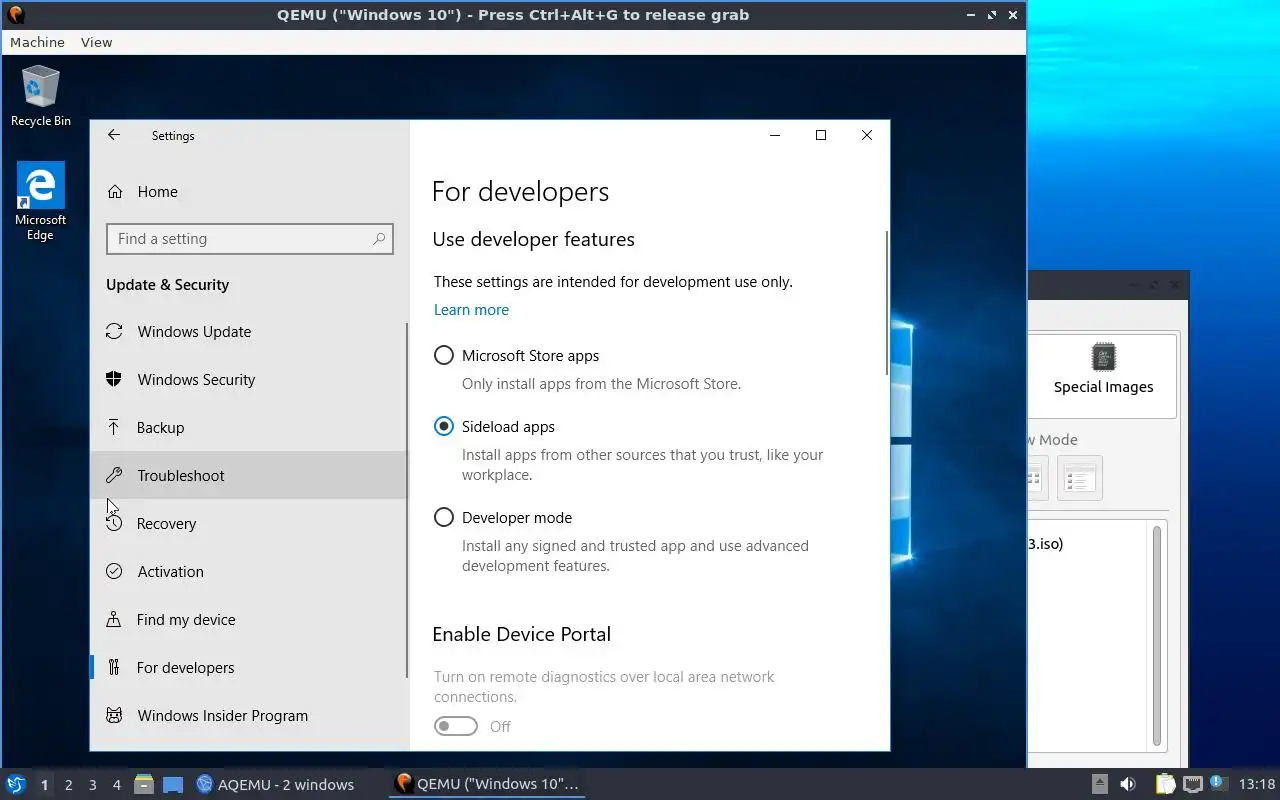The width and height of the screenshot is (1280, 800).
Task: Click the Settings content vertical scrollbar
Action: point(886,303)
